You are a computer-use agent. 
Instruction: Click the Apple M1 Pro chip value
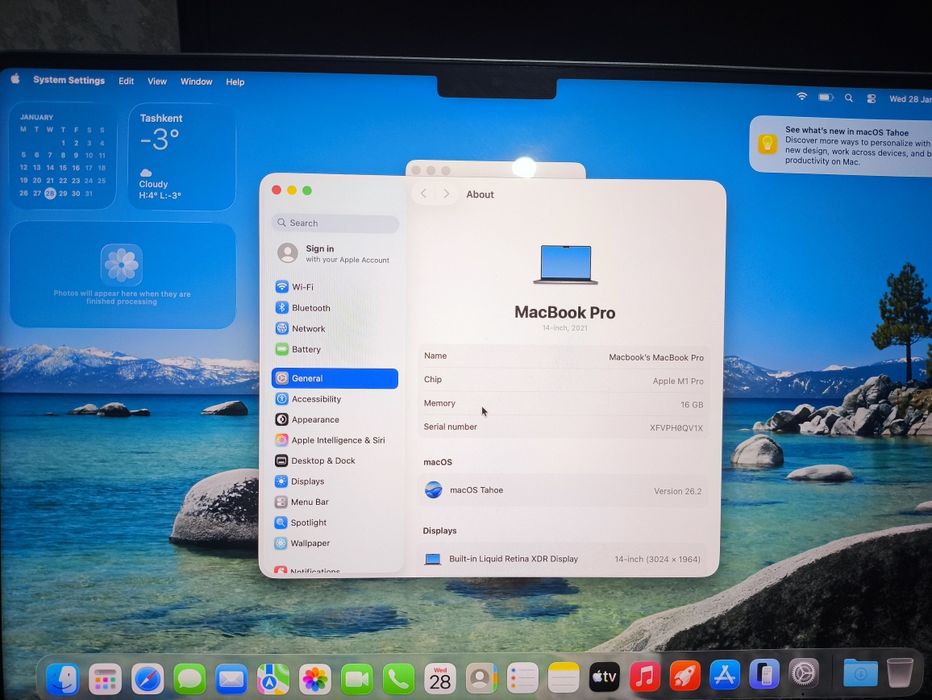(678, 381)
